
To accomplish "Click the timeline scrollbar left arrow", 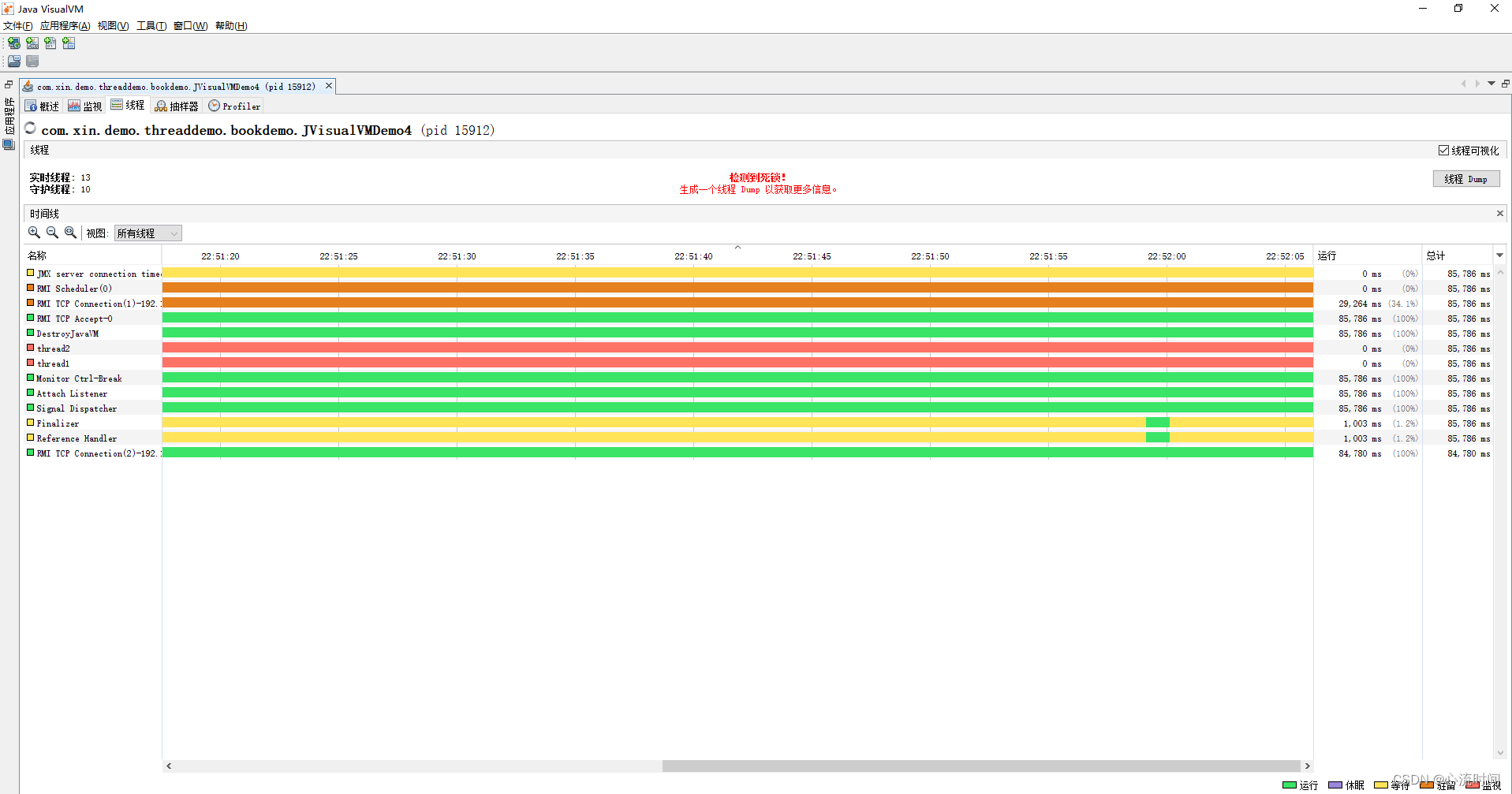I will [169, 766].
